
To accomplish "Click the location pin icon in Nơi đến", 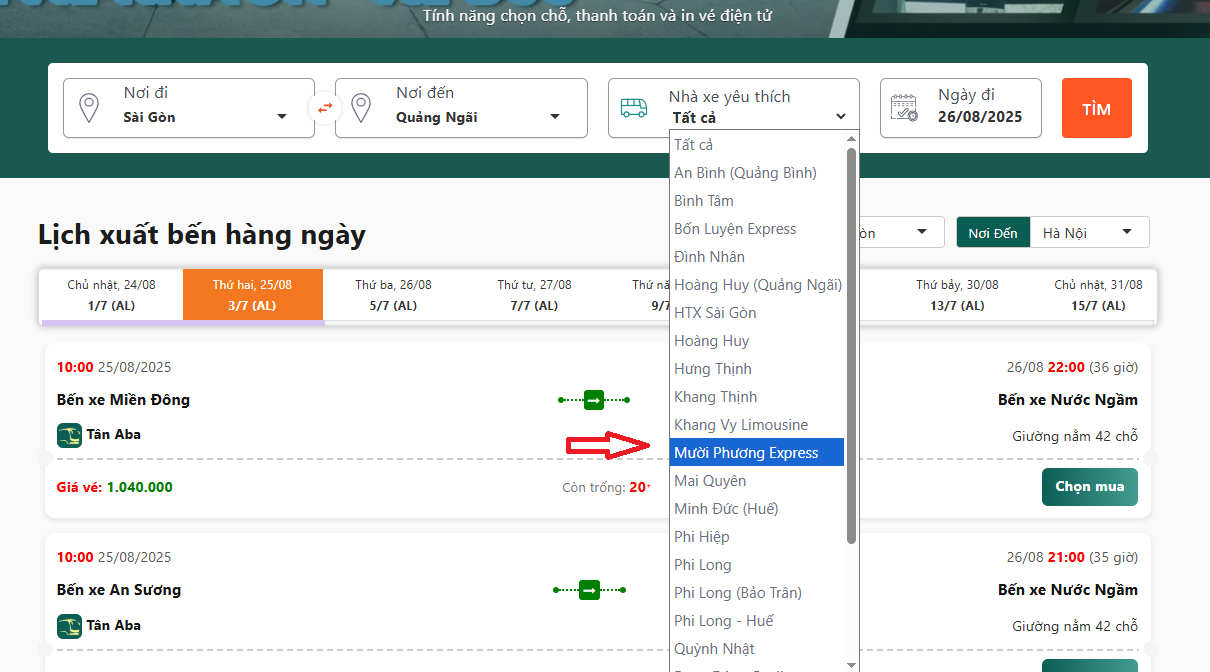I will tap(362, 108).
